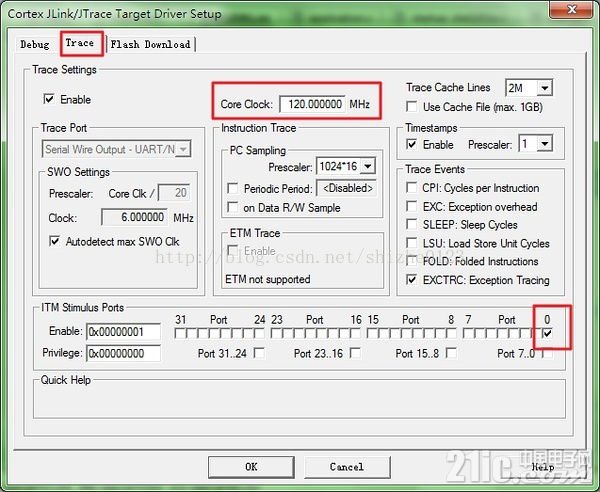Screen dimensions: 600x492
Task: Check ITM stimulus port 16 checkbox
Action: [355, 333]
